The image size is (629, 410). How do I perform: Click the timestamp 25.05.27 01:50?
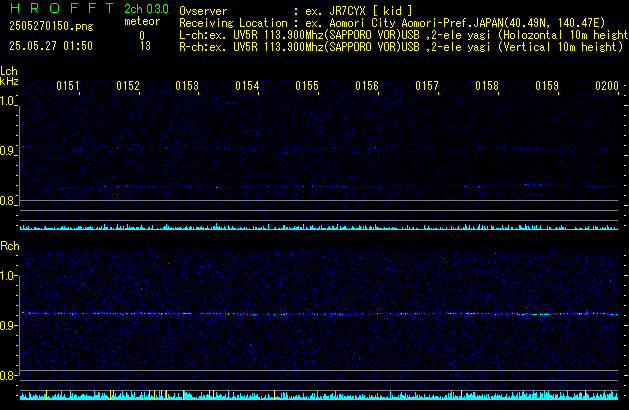[51, 46]
